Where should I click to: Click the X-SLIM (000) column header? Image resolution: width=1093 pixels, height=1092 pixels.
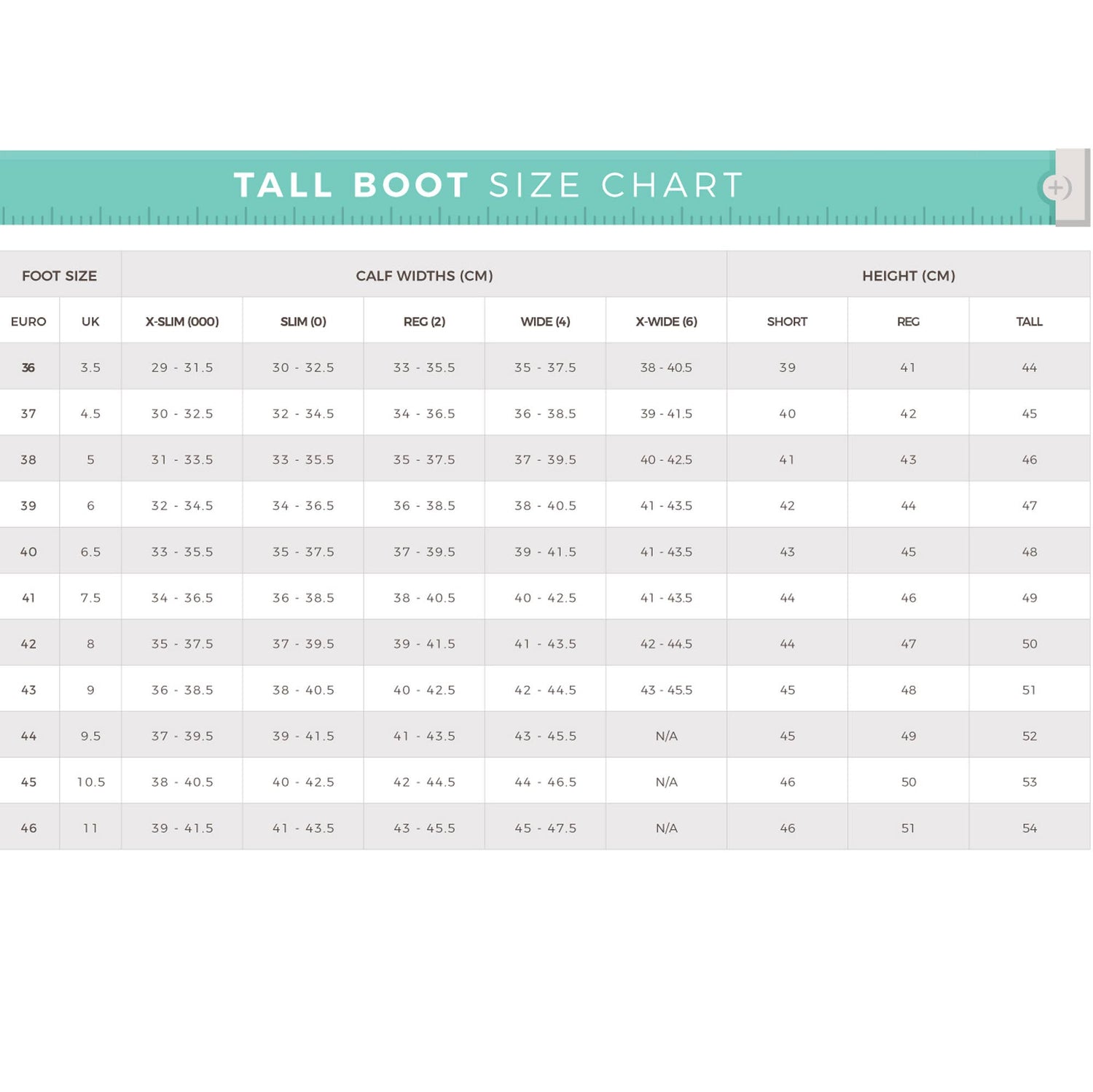tap(183, 321)
